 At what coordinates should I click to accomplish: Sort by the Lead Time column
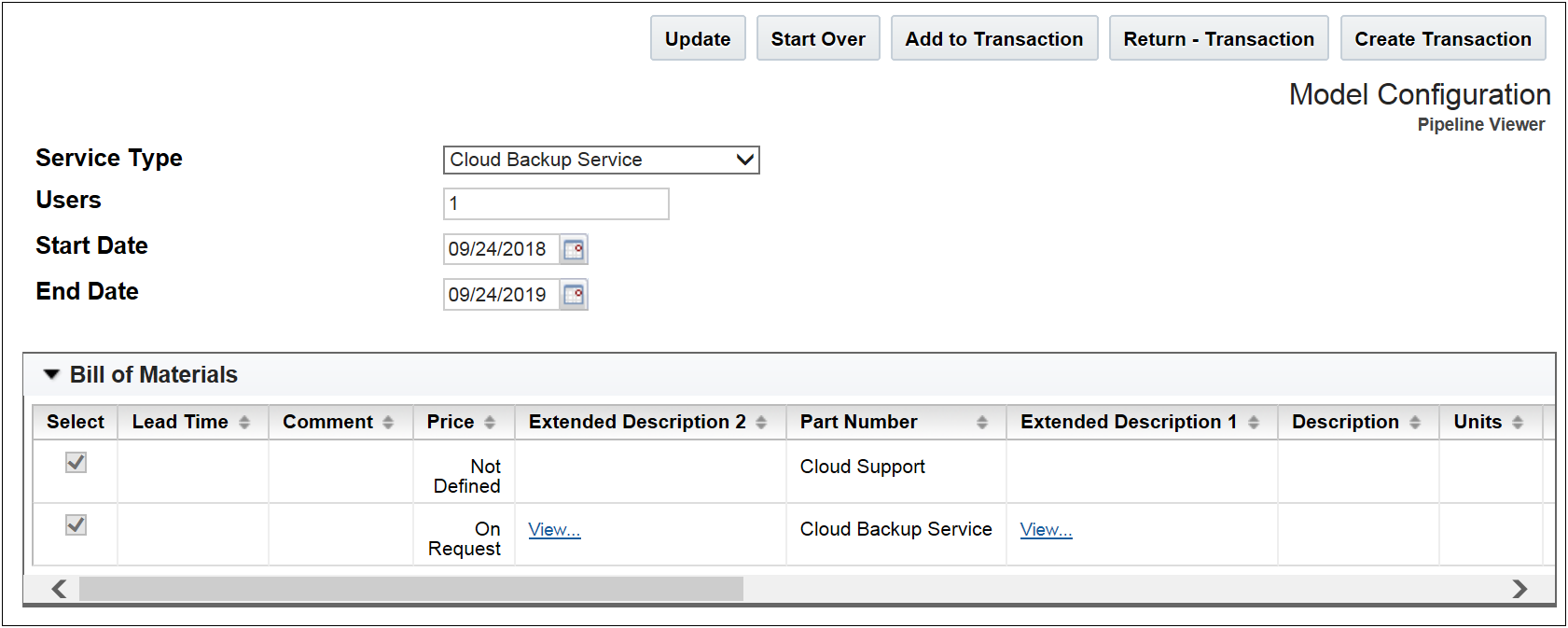click(x=244, y=423)
